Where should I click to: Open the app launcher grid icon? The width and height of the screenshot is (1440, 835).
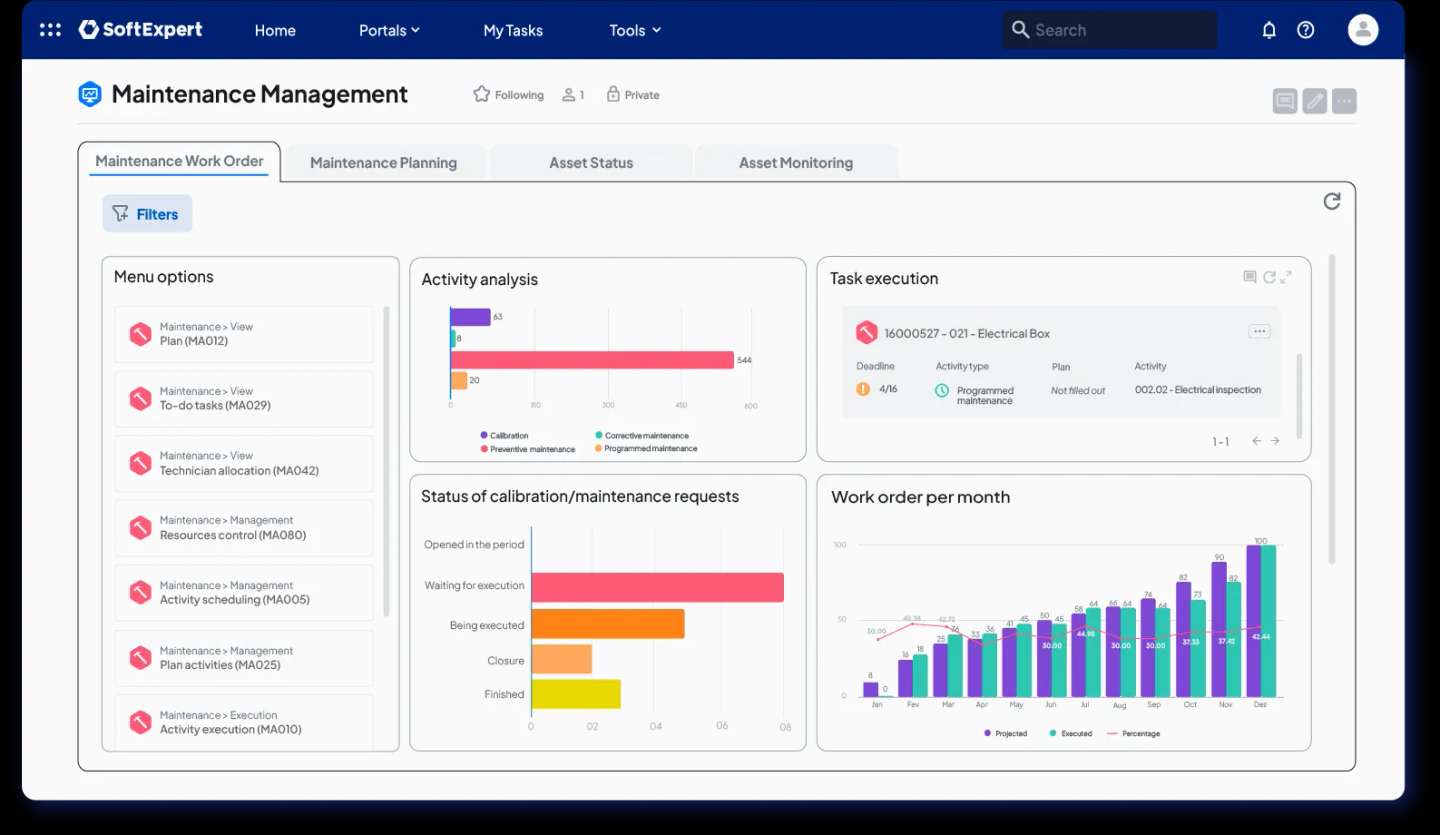(x=50, y=30)
